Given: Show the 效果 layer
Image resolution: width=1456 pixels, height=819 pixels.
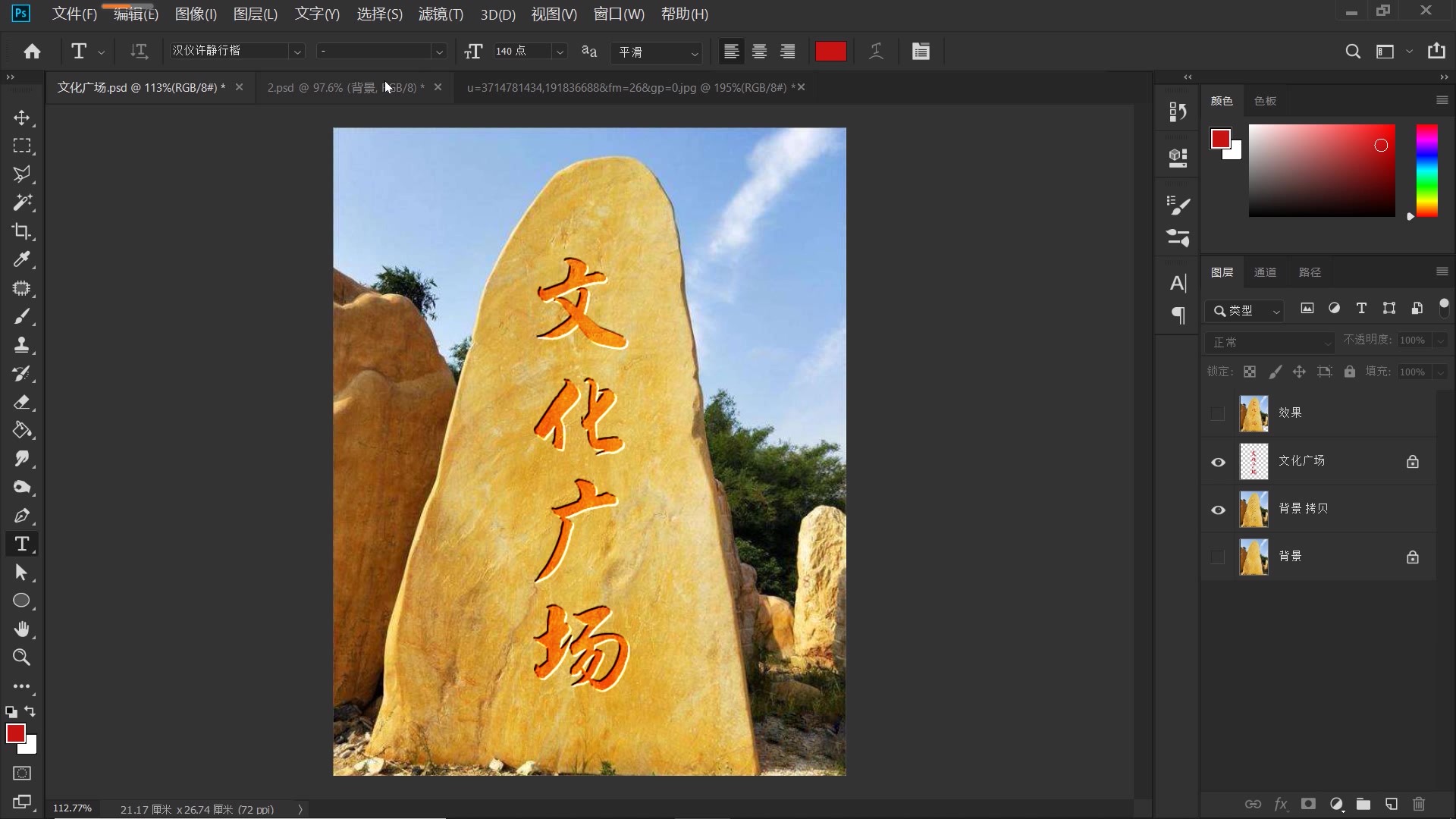Looking at the screenshot, I should tap(1218, 413).
